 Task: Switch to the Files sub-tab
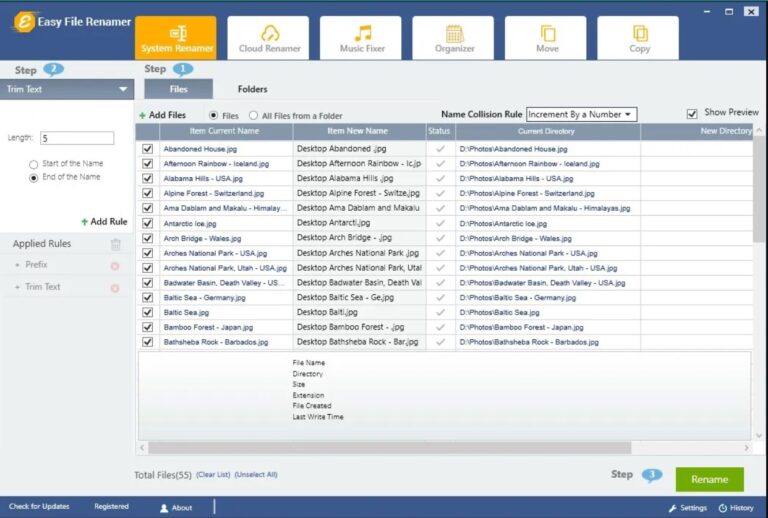(179, 89)
